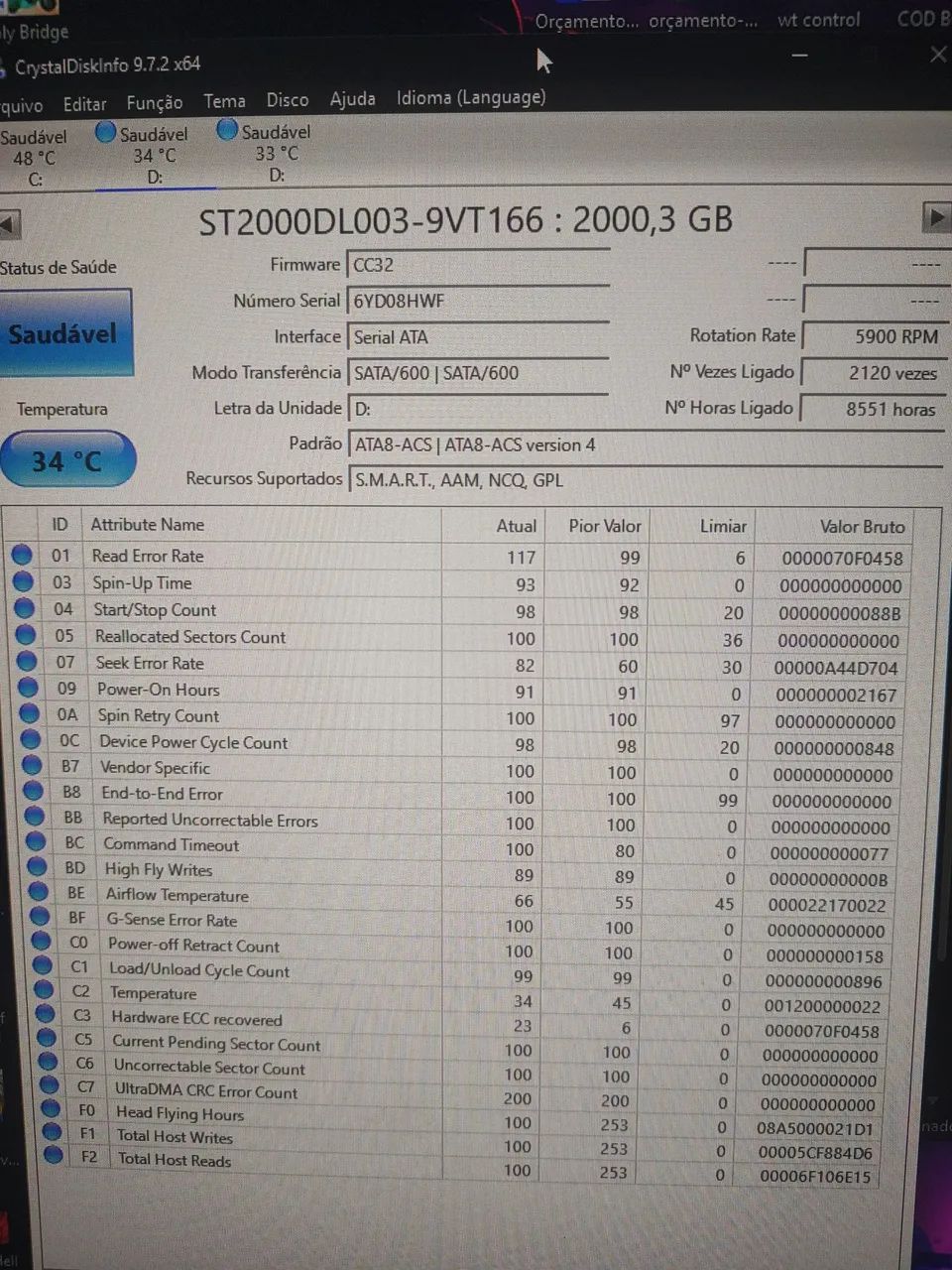952x1270 pixels.
Task: Click status circle of UltraDMA CRC Error Count
Action: coord(49,1085)
